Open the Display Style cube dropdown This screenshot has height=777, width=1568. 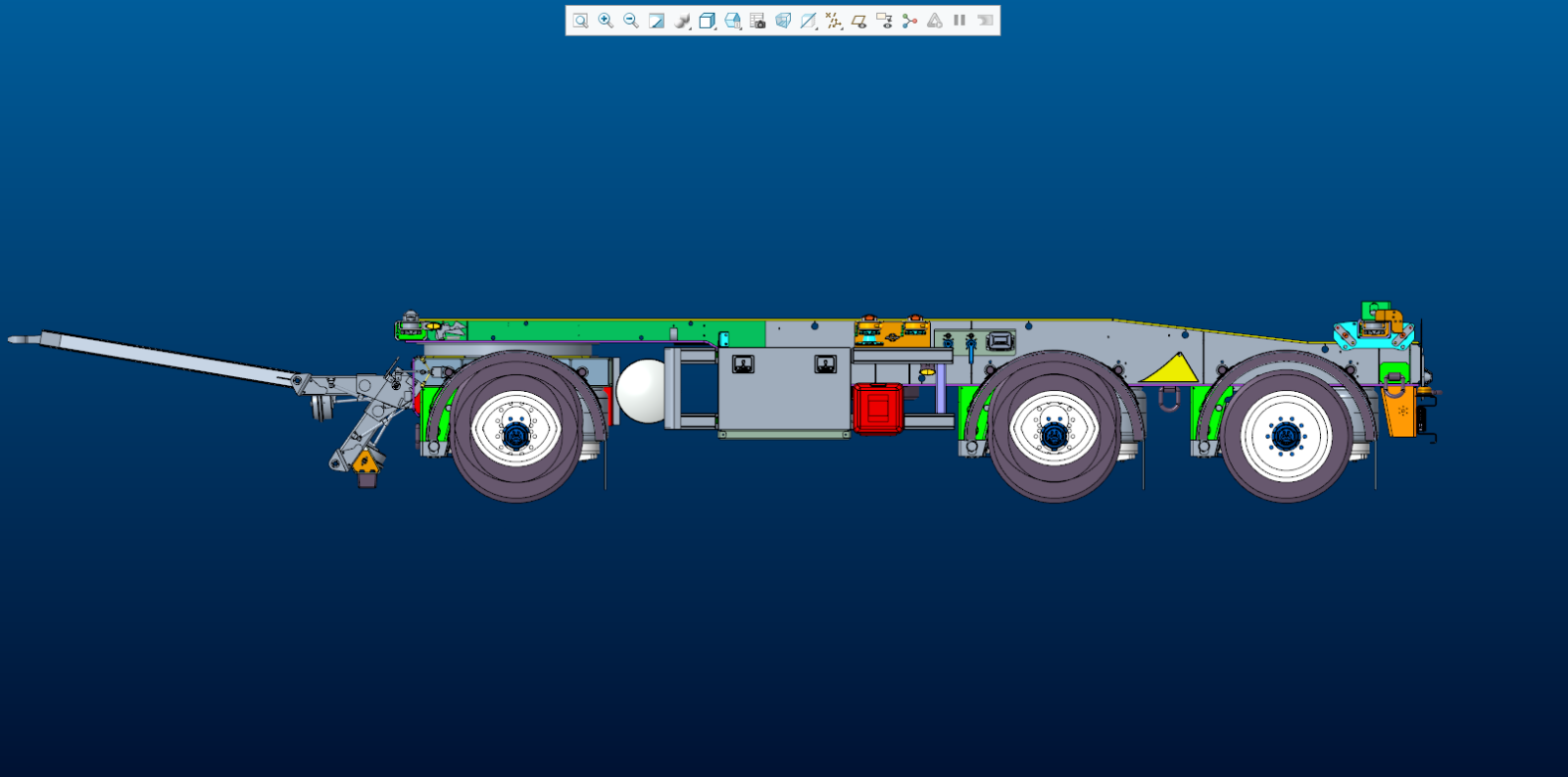[x=707, y=21]
